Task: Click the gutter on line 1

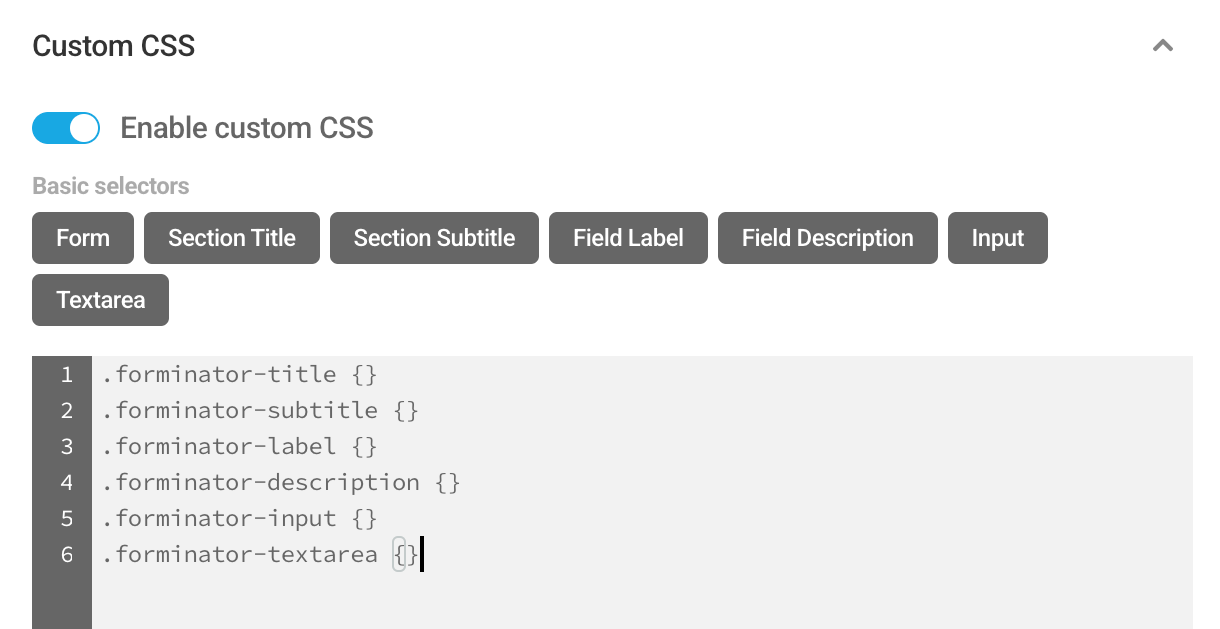Action: (66, 374)
